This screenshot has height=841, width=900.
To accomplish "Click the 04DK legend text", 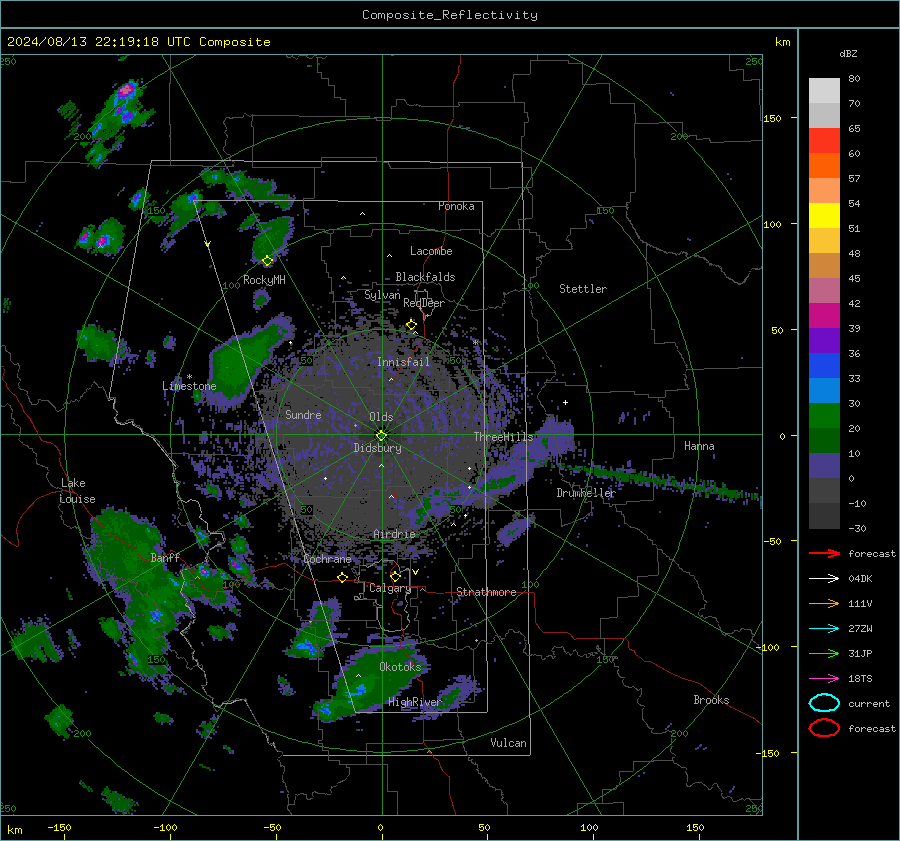I will coord(860,578).
